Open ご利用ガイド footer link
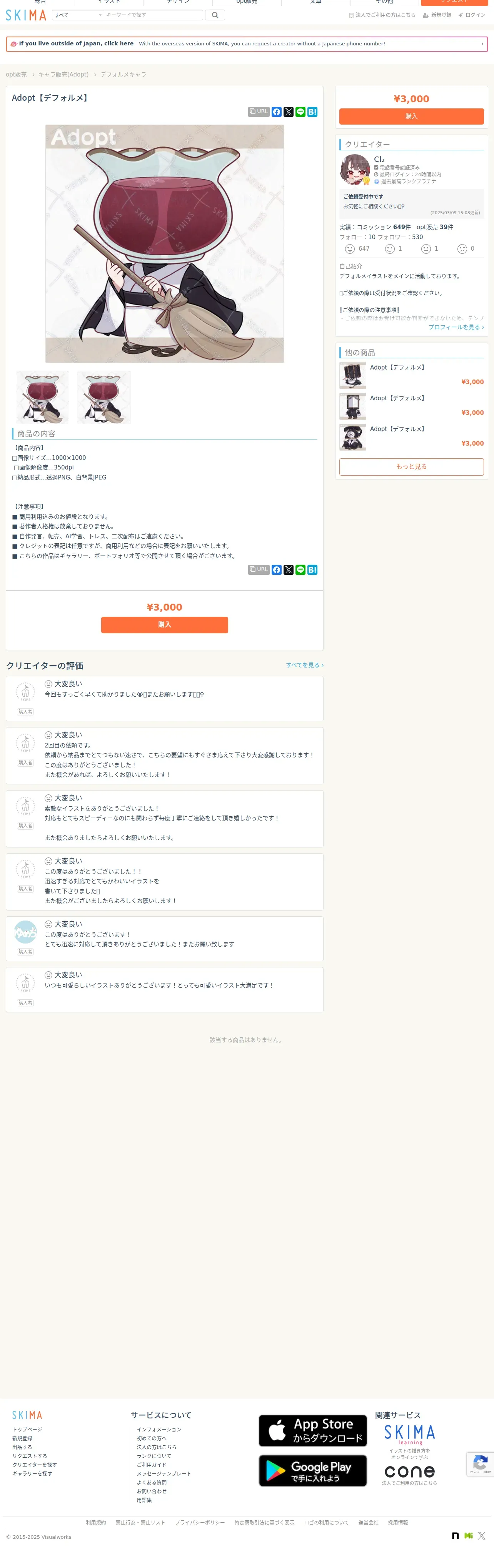Image resolution: width=494 pixels, height=1568 pixels. click(x=152, y=1465)
